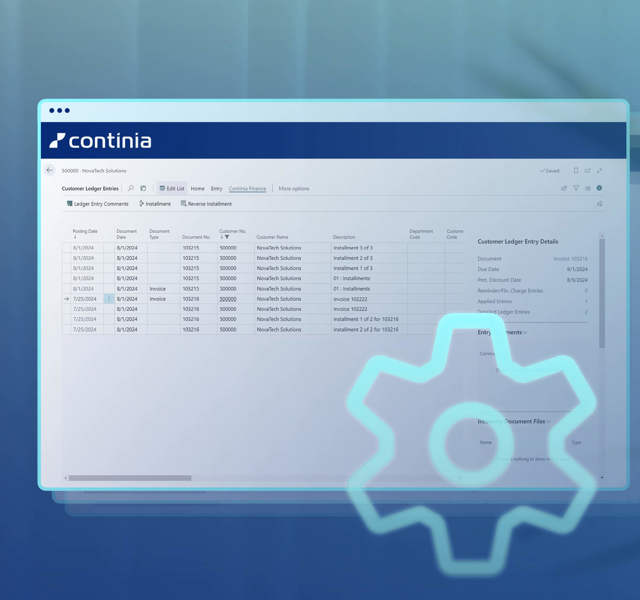Select the Installment 3 of 3 row

[352, 247]
